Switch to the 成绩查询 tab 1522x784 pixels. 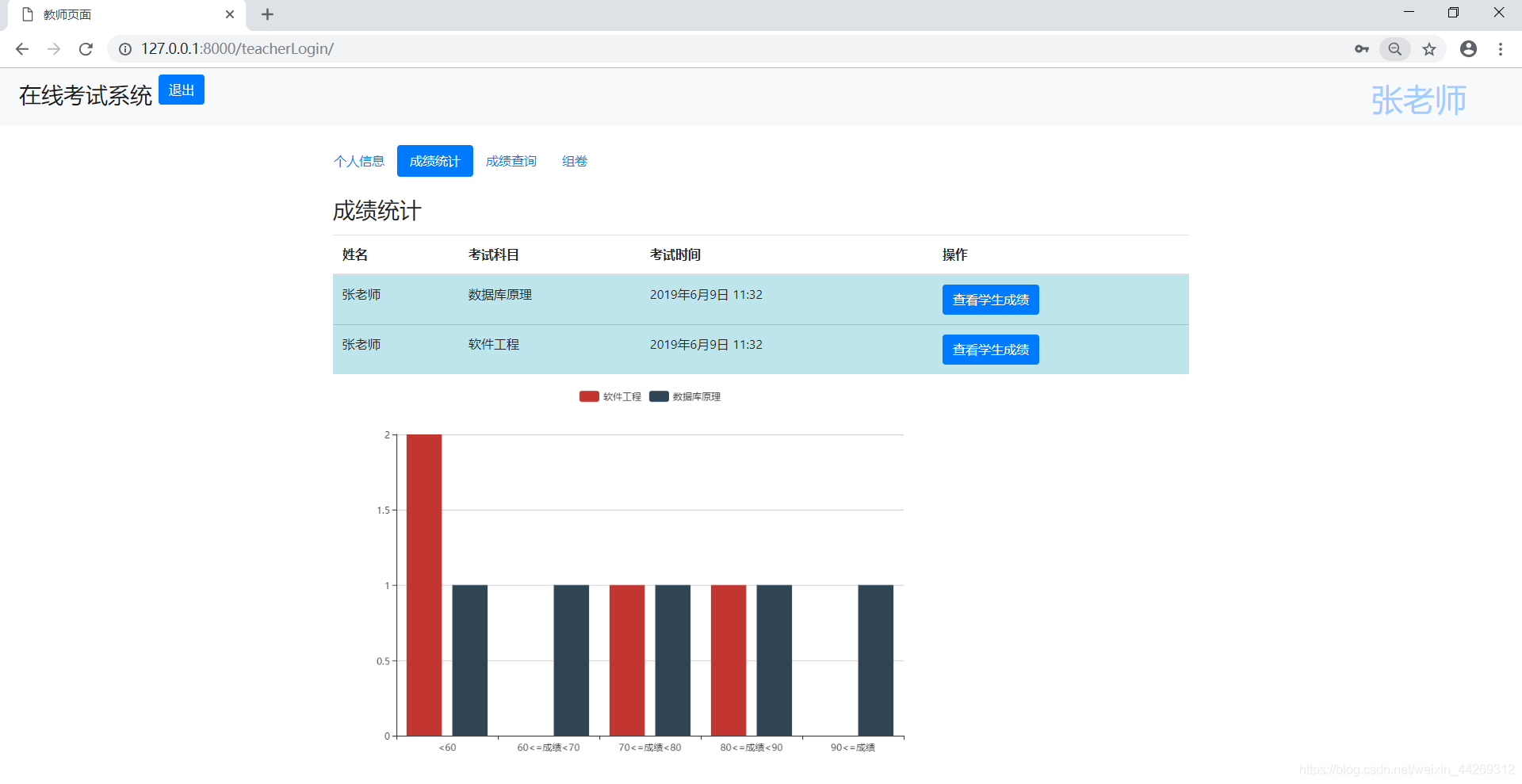click(x=511, y=161)
